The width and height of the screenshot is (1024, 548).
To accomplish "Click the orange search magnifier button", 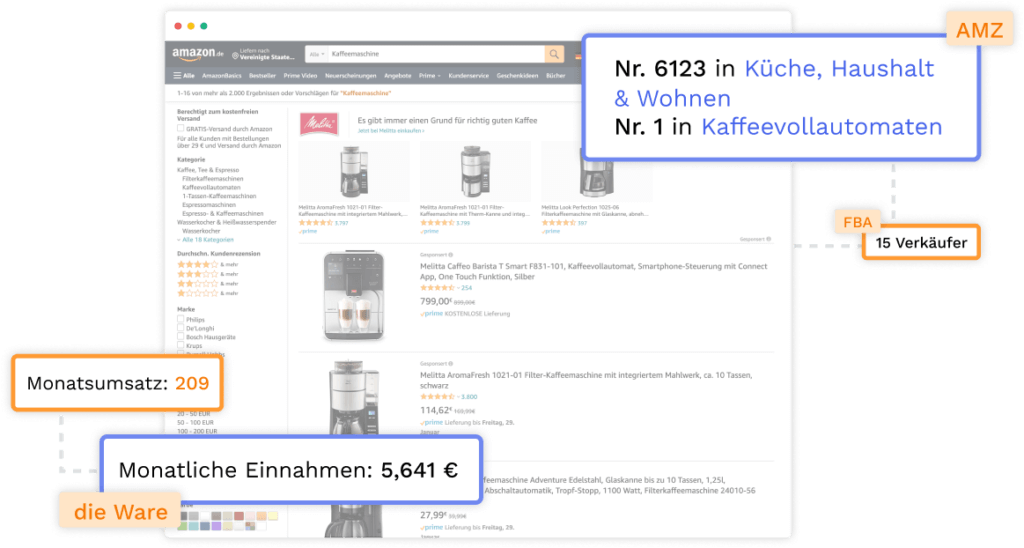I will tap(554, 54).
